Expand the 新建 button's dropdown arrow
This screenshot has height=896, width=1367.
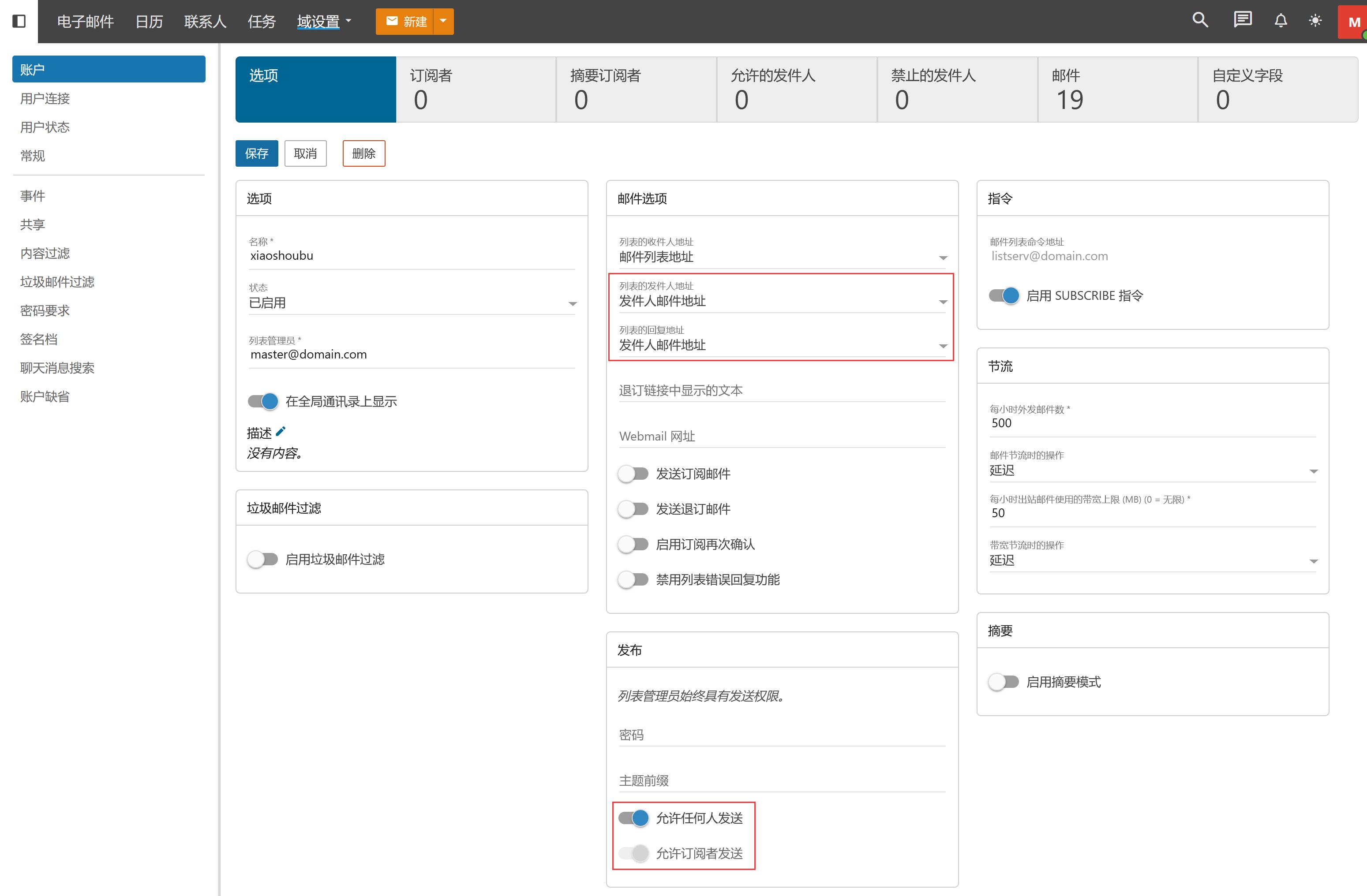(x=443, y=21)
